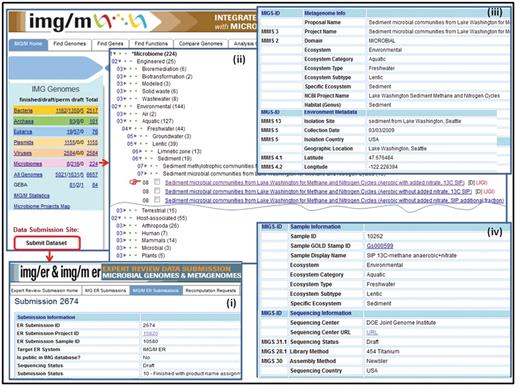
Task: Expand the Arthropoda (26) node
Action: [x=125, y=226]
